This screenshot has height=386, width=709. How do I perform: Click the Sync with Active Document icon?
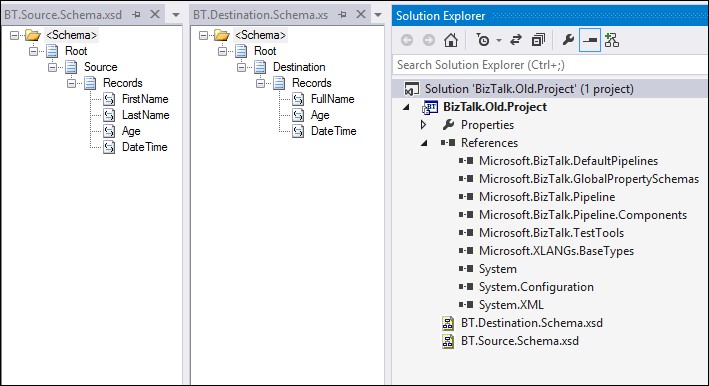pyautogui.click(x=516, y=40)
